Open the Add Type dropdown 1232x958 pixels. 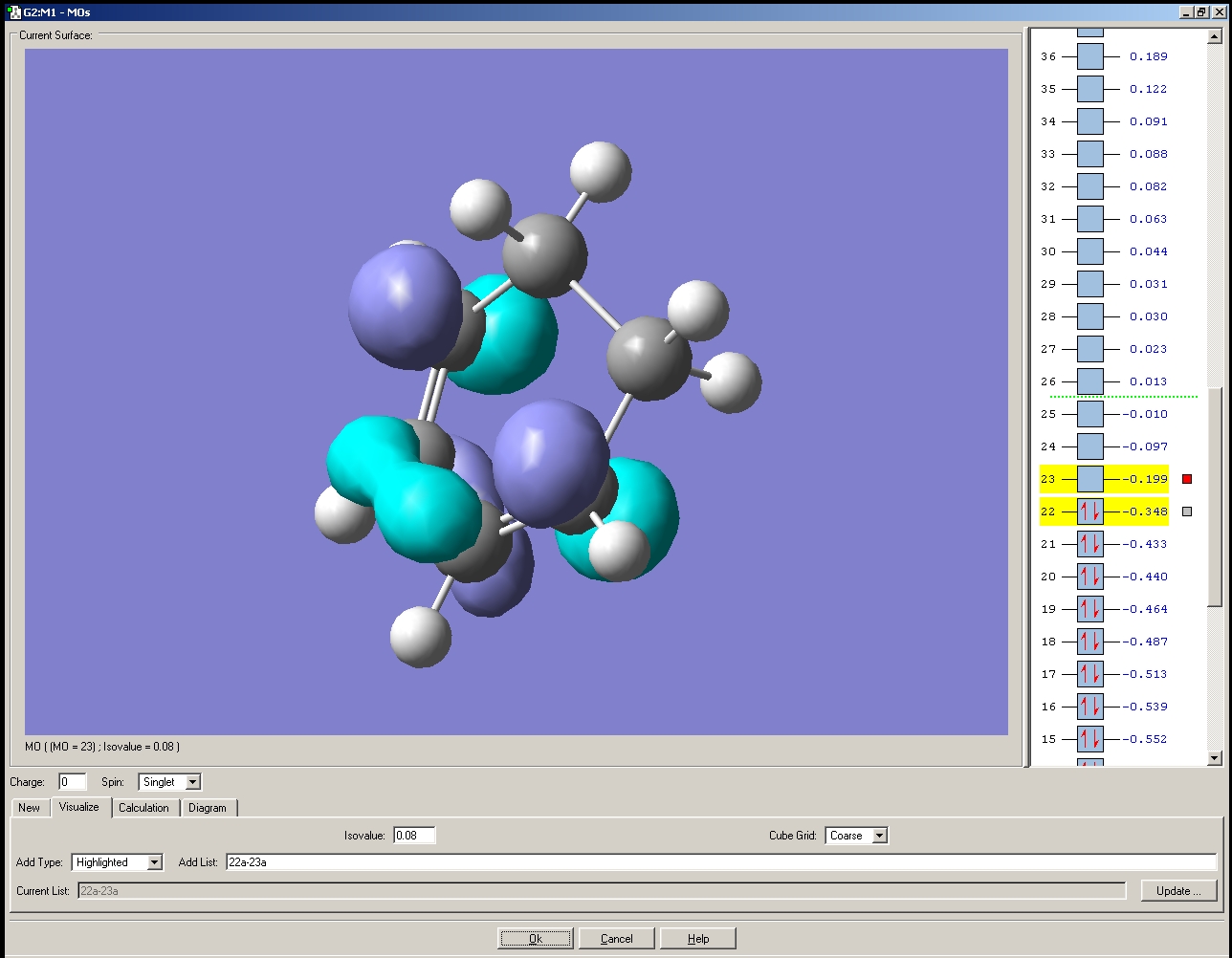tap(154, 862)
